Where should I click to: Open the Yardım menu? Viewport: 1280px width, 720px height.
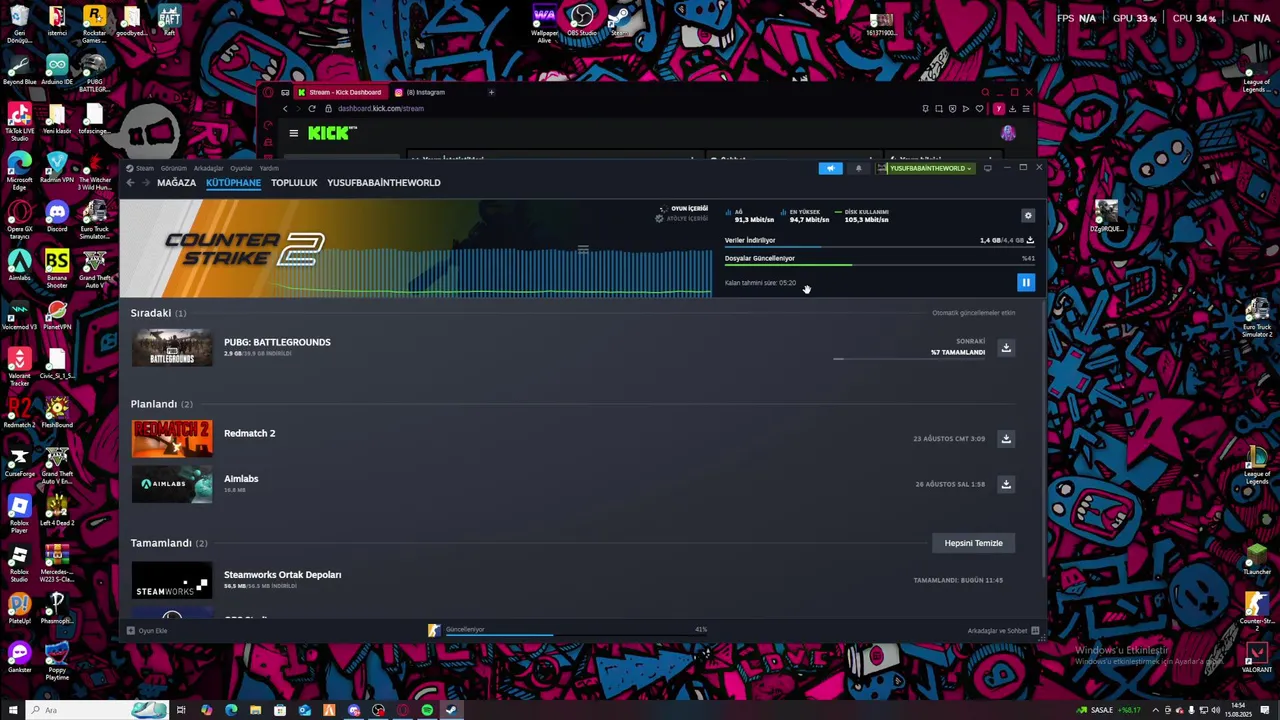pos(269,168)
